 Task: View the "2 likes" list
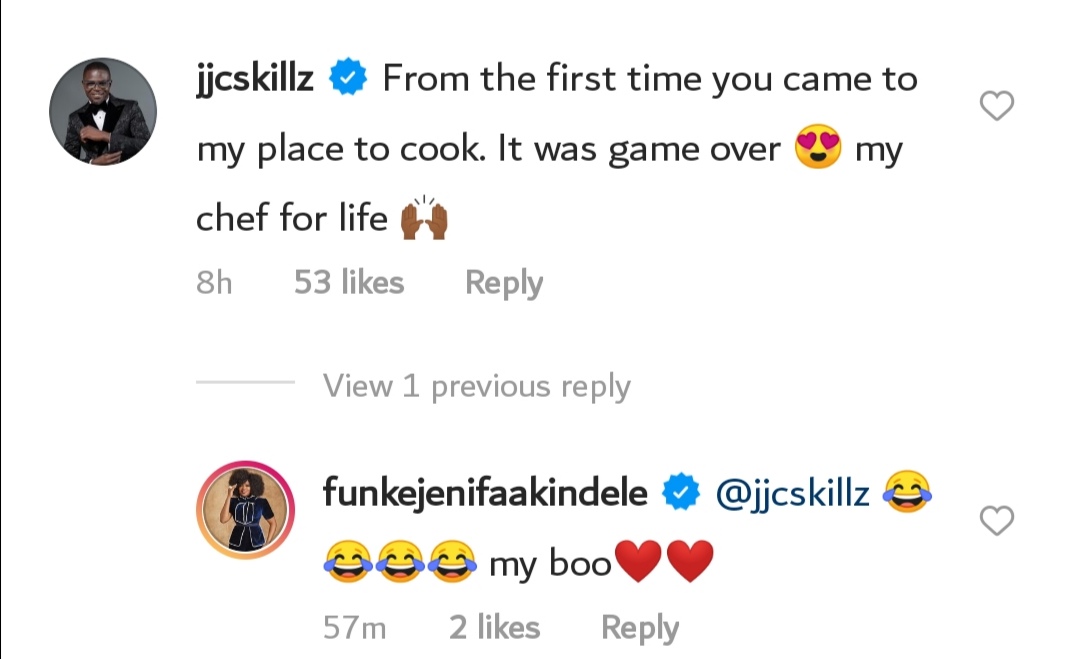click(x=494, y=628)
